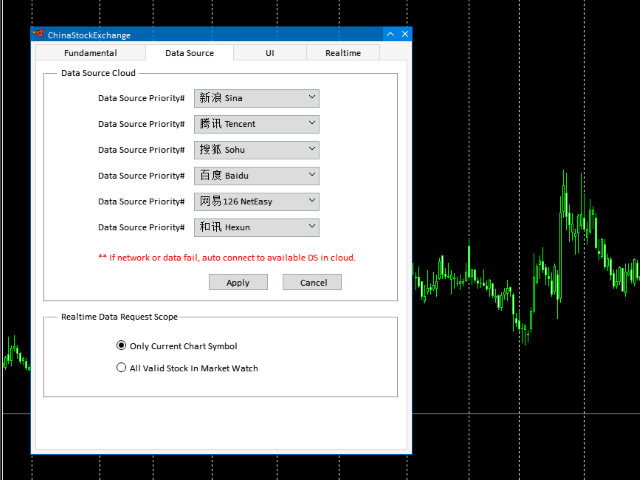Click the ChinaStockExchange app icon in title bar
The width and height of the screenshot is (640, 480).
click(39, 35)
